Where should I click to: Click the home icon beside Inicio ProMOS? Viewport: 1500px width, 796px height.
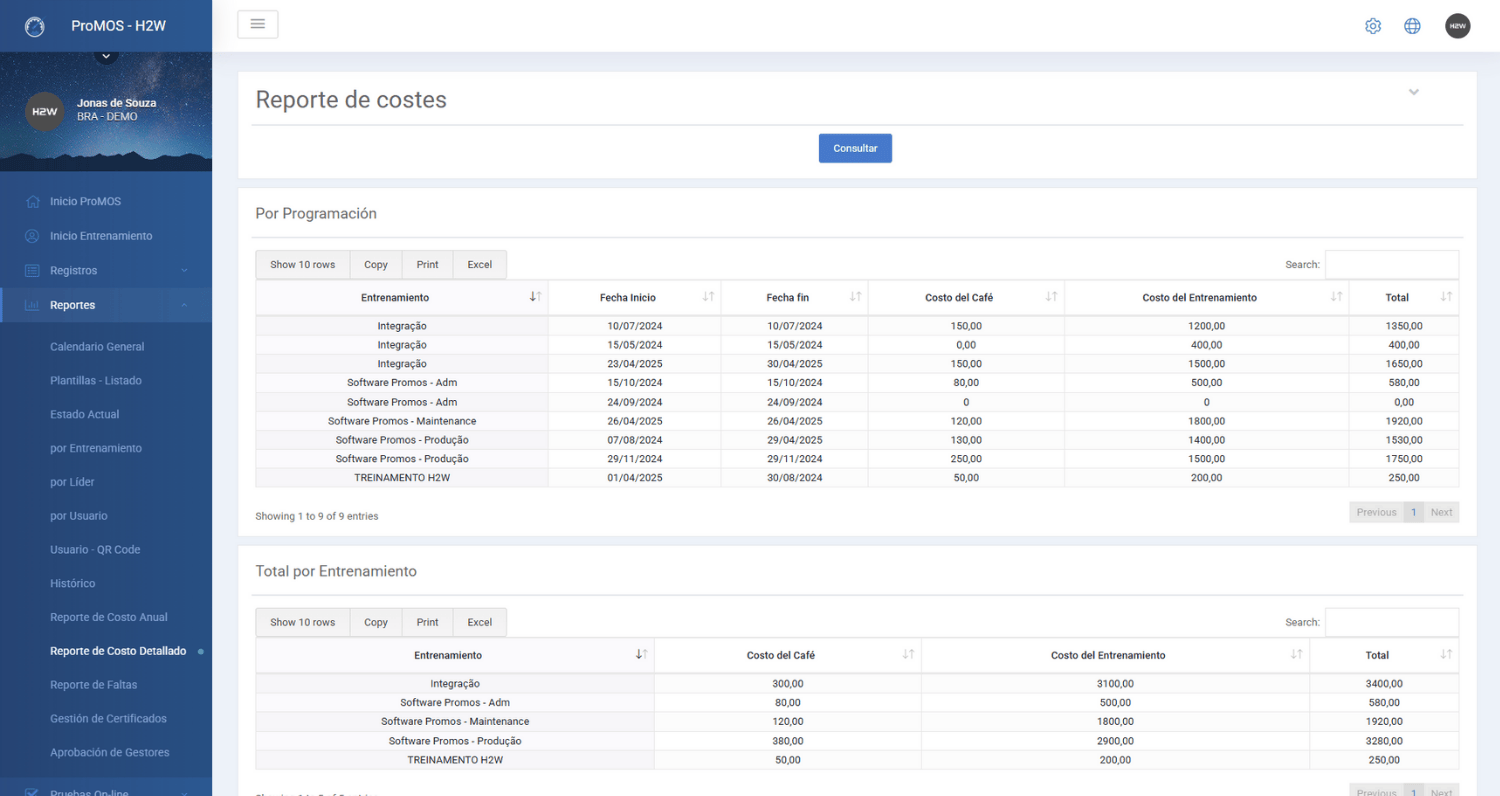click(x=32, y=201)
